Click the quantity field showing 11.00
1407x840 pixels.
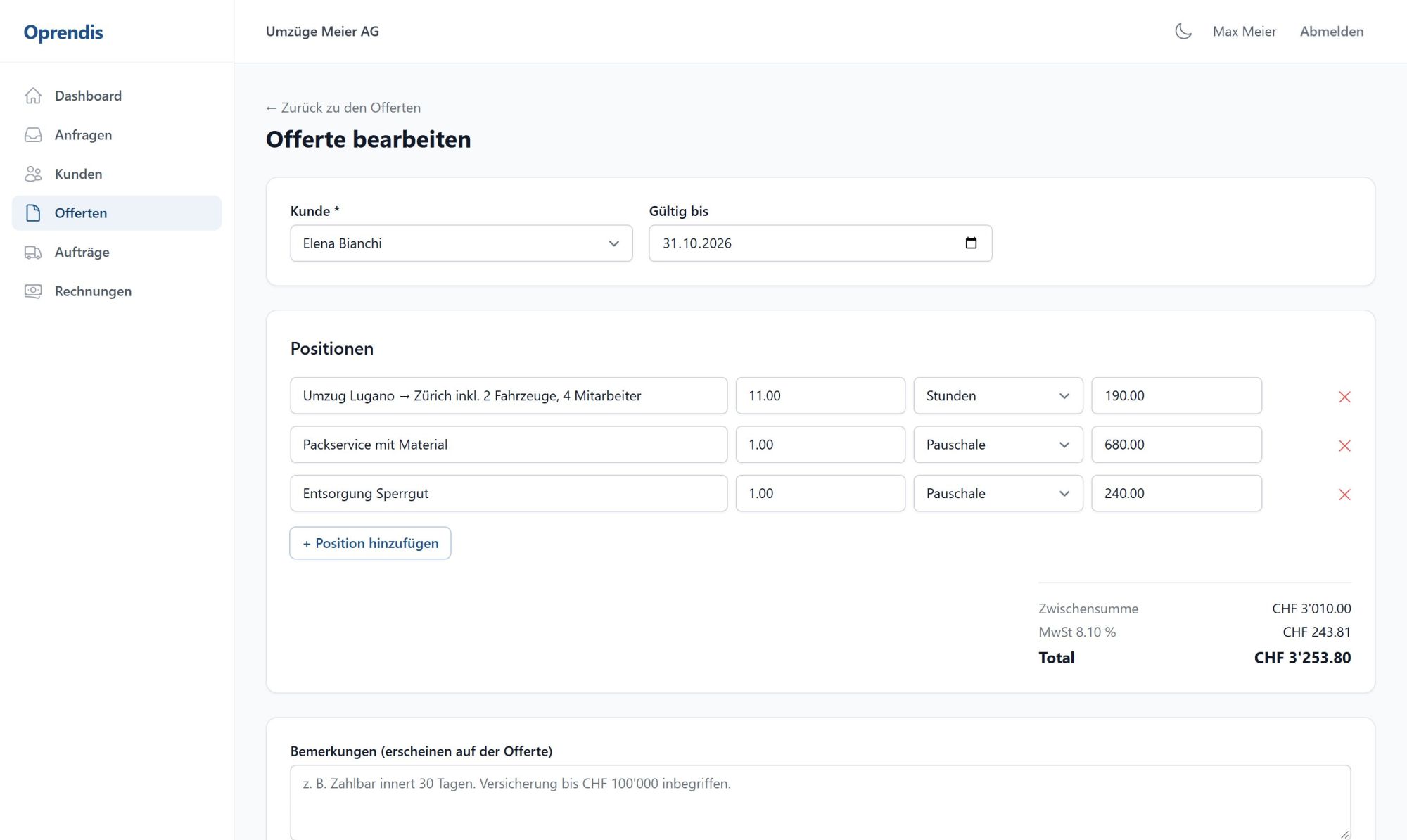[820, 395]
